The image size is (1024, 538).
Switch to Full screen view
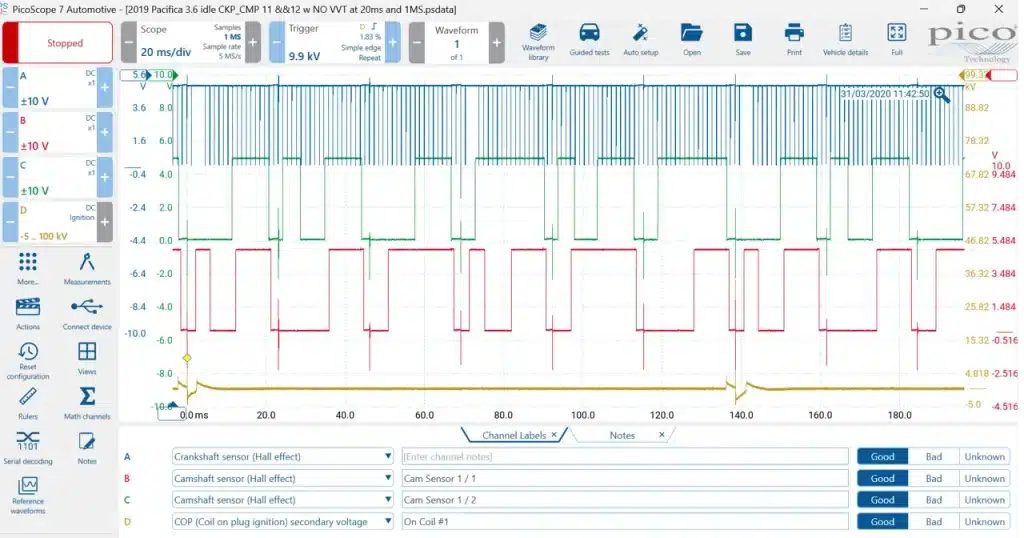pos(897,40)
